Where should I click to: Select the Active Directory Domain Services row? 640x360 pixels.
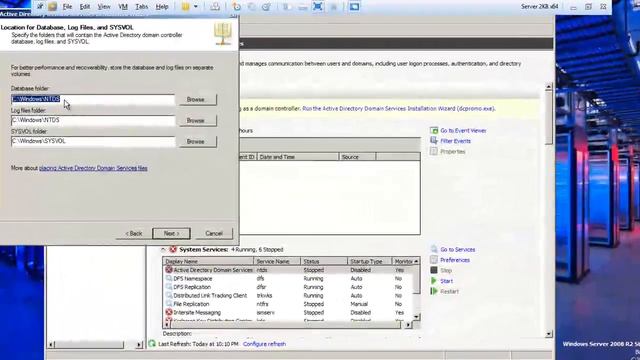click(x=288, y=270)
